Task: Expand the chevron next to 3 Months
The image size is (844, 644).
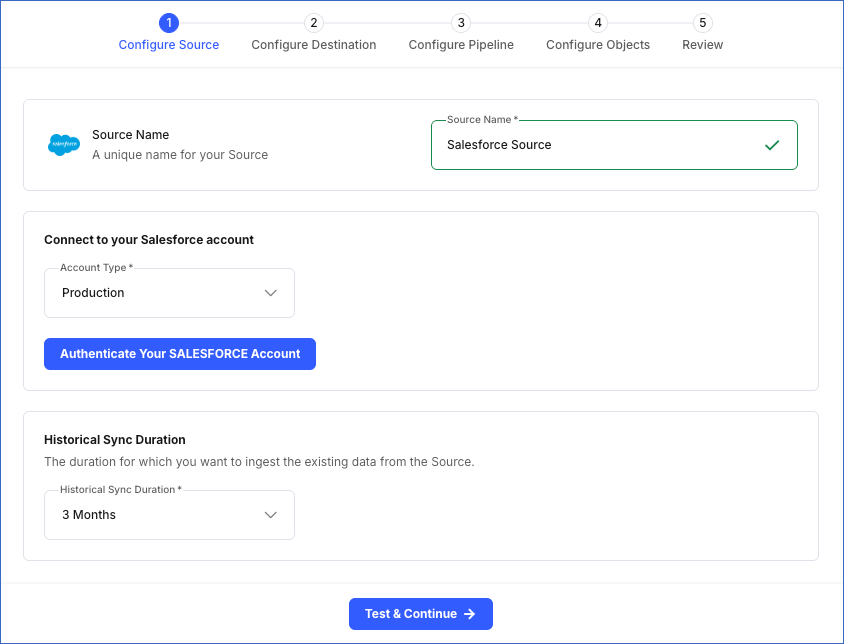Action: (271, 514)
